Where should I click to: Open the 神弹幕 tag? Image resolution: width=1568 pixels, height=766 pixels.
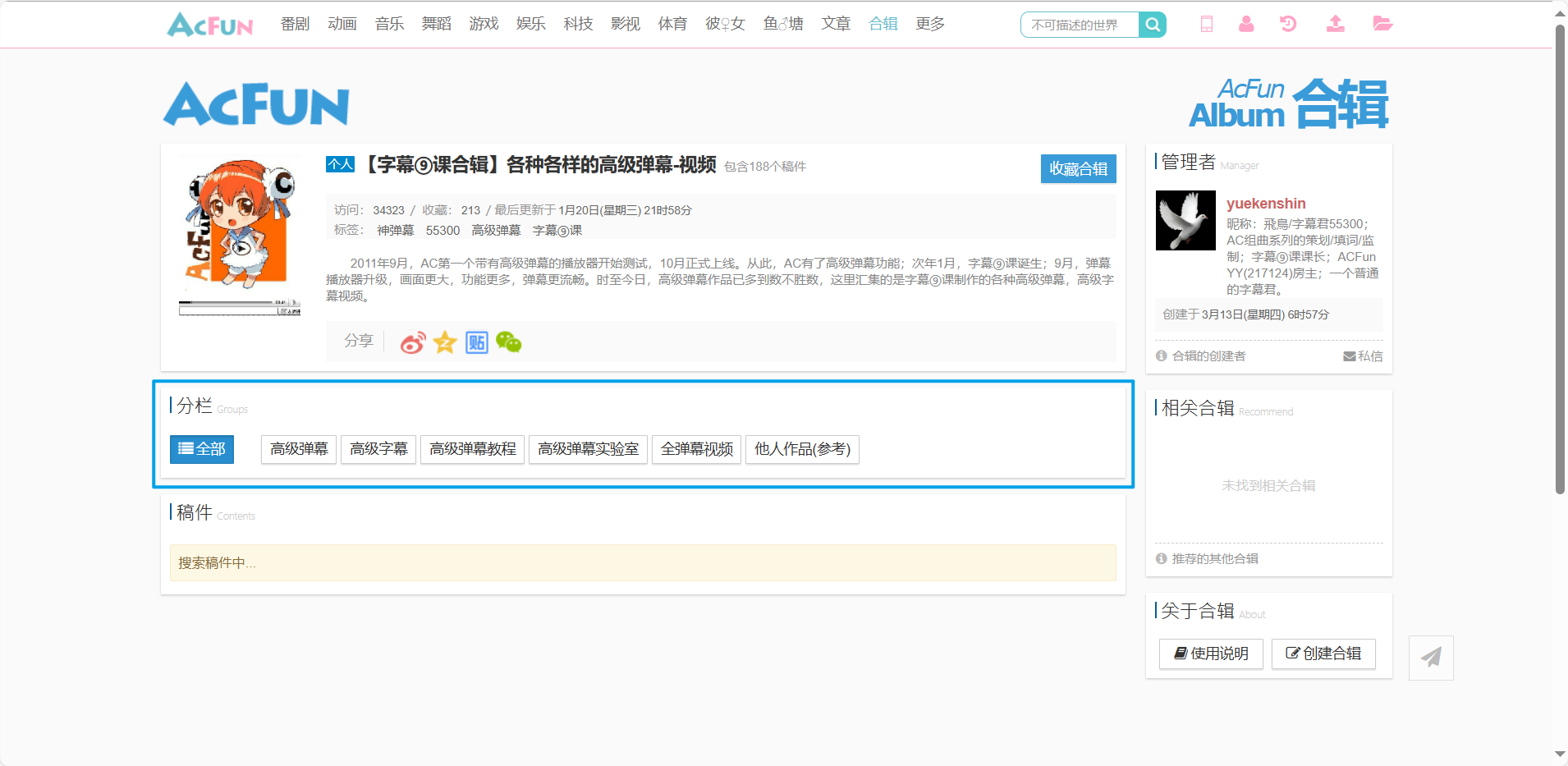tap(396, 231)
